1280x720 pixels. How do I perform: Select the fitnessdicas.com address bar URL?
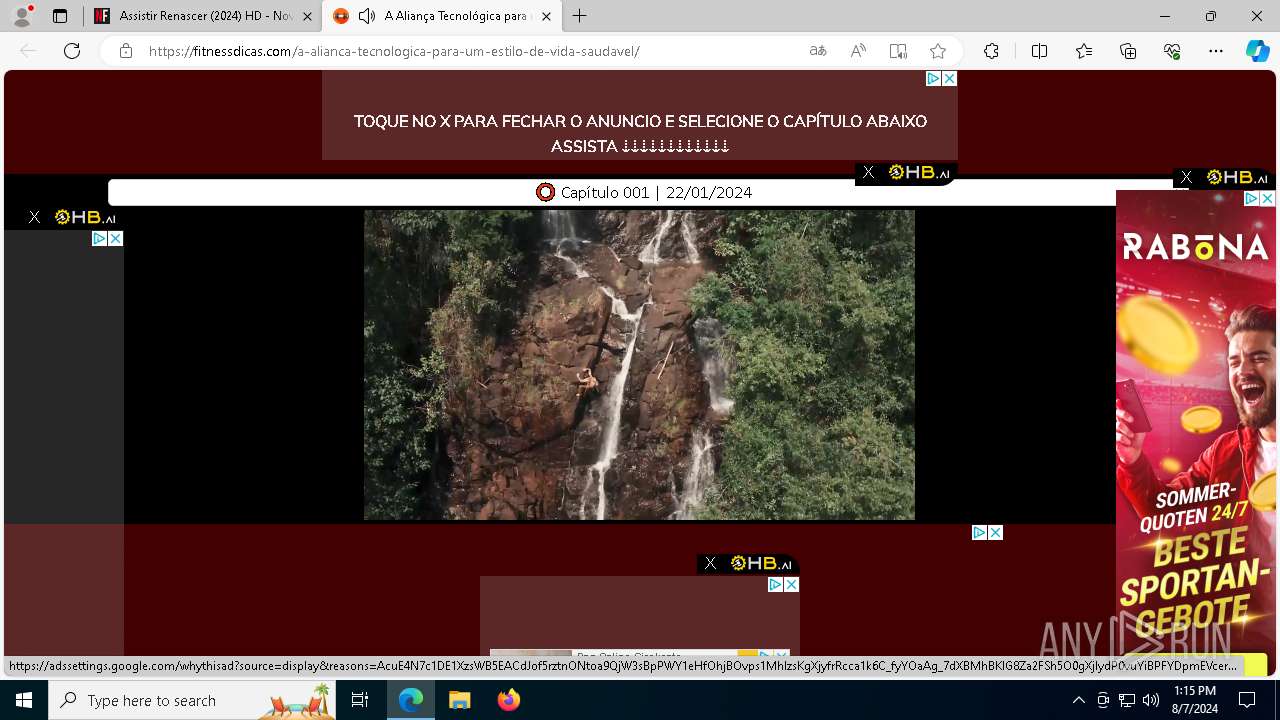394,51
